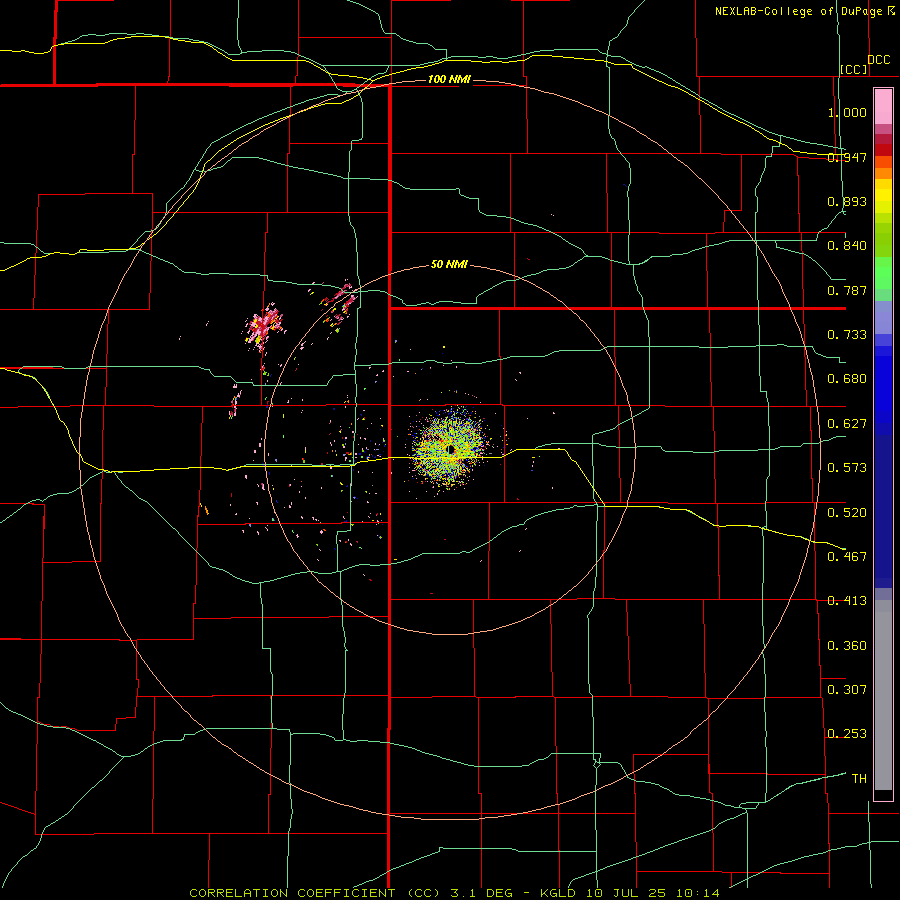The image size is (900, 900).
Task: Select the 1.000 color scale value
Action: click(847, 112)
